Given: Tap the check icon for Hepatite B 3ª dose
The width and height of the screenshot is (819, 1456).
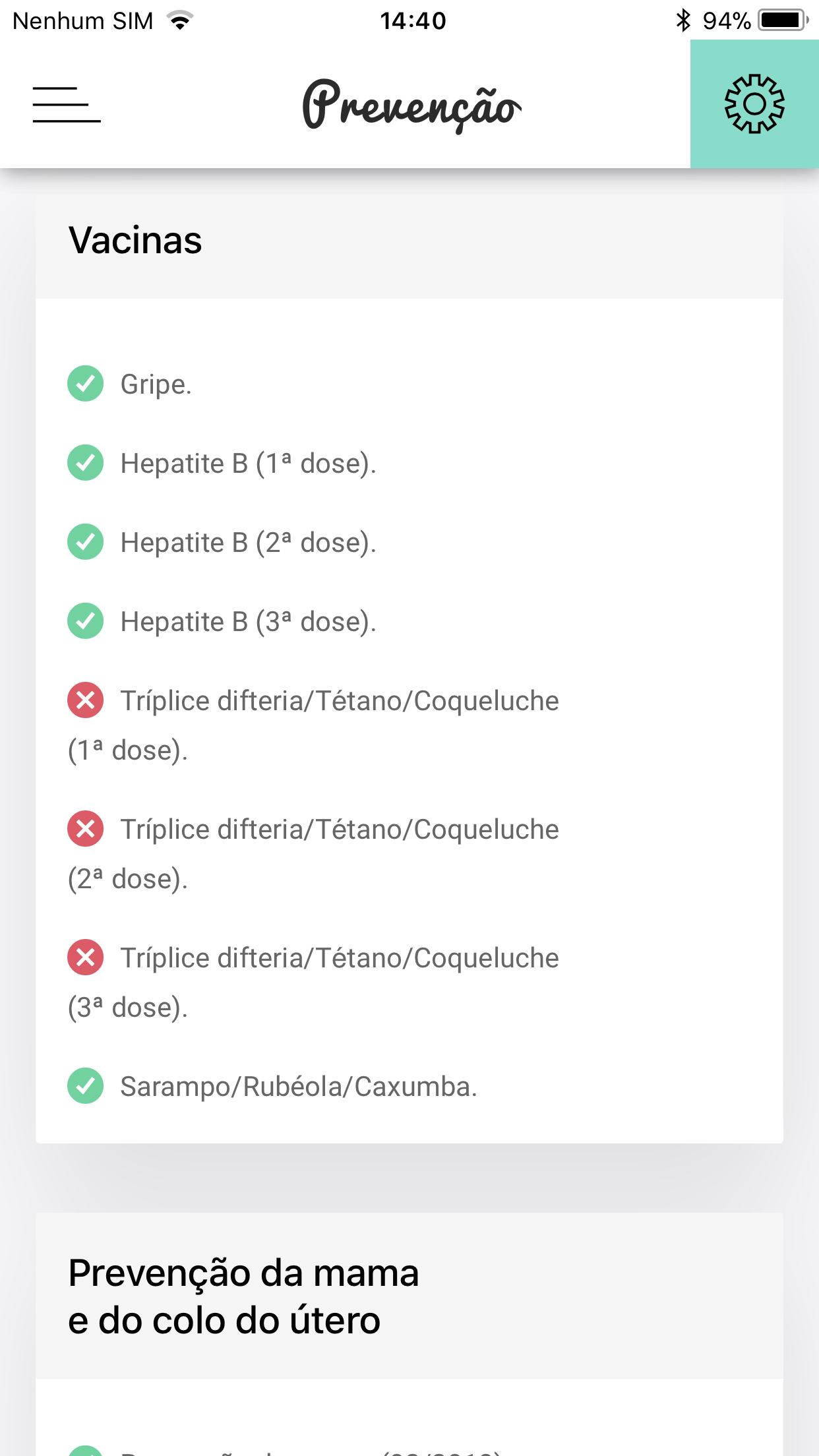Looking at the screenshot, I should [x=86, y=621].
